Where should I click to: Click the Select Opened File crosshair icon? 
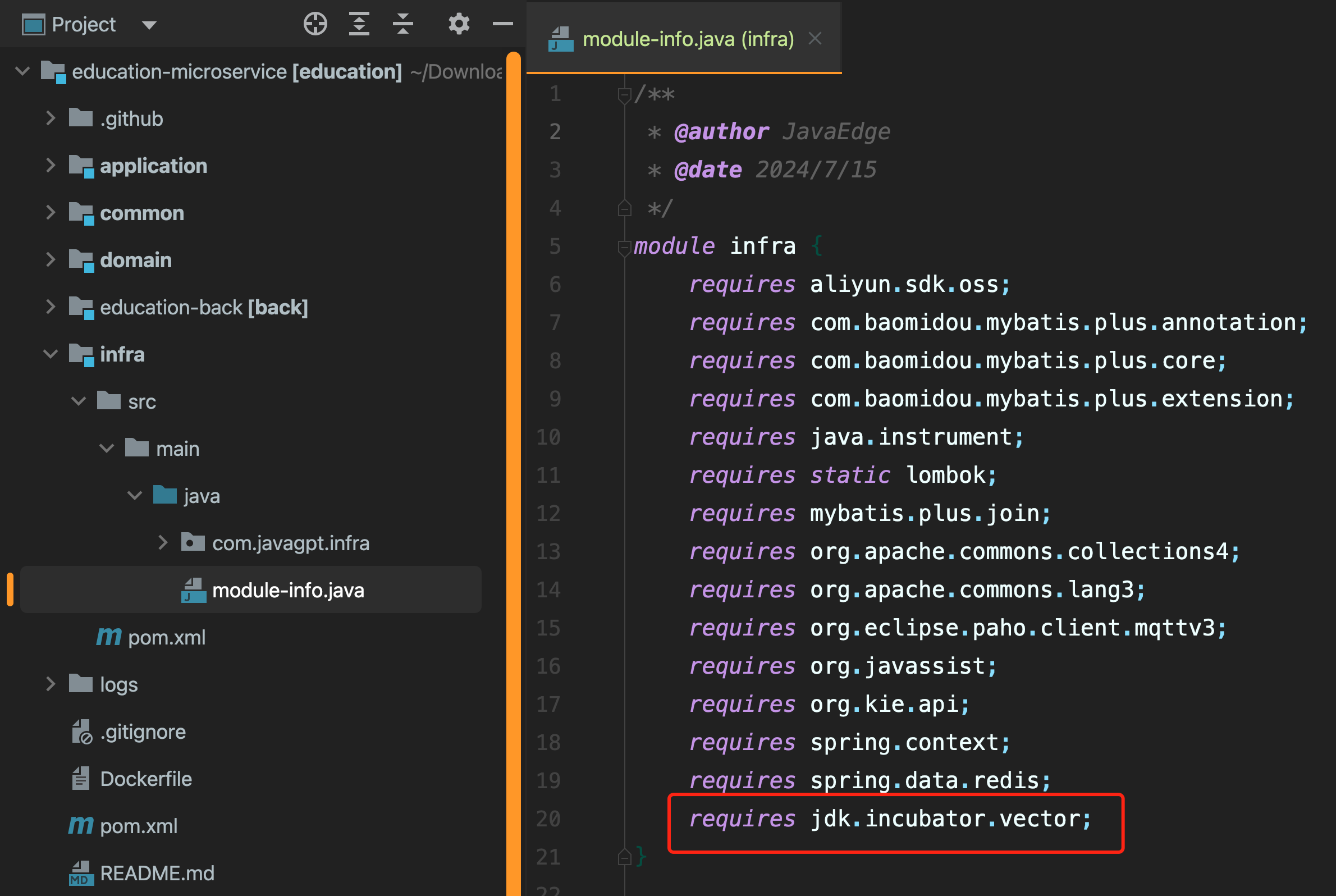click(315, 24)
